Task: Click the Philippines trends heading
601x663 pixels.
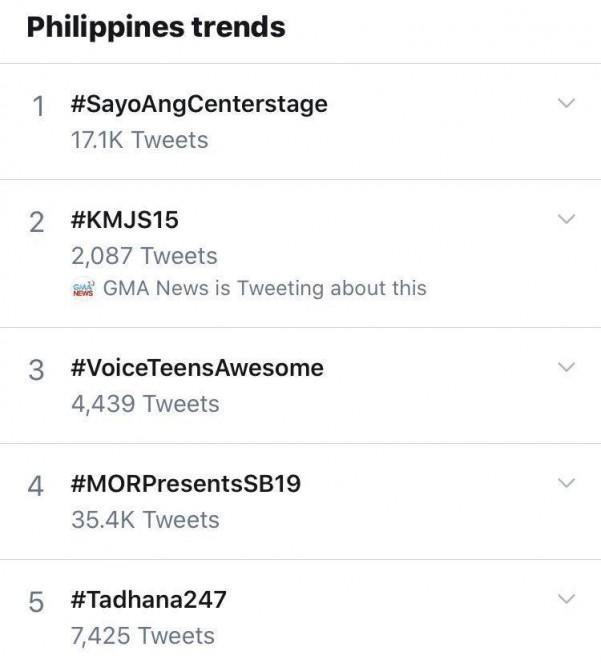Action: pos(156,27)
